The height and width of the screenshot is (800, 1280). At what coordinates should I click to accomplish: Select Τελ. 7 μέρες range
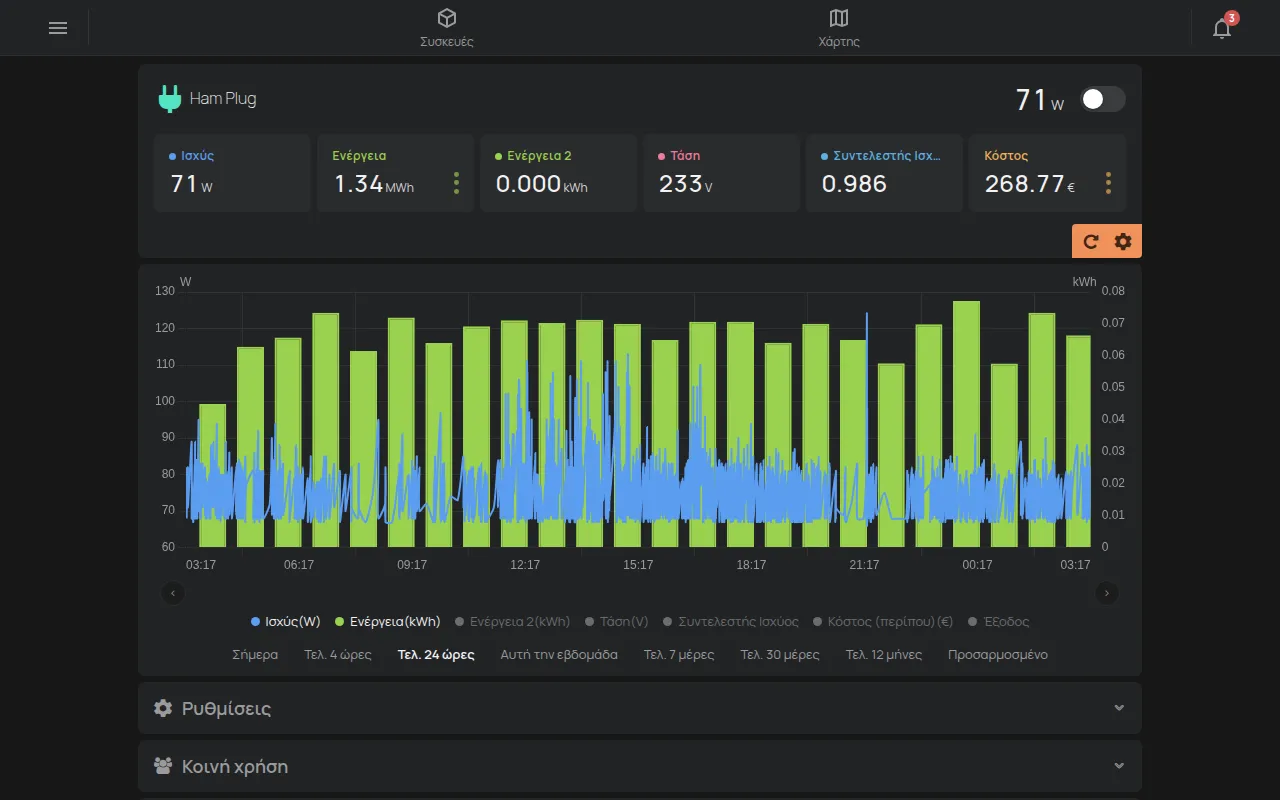[679, 655]
